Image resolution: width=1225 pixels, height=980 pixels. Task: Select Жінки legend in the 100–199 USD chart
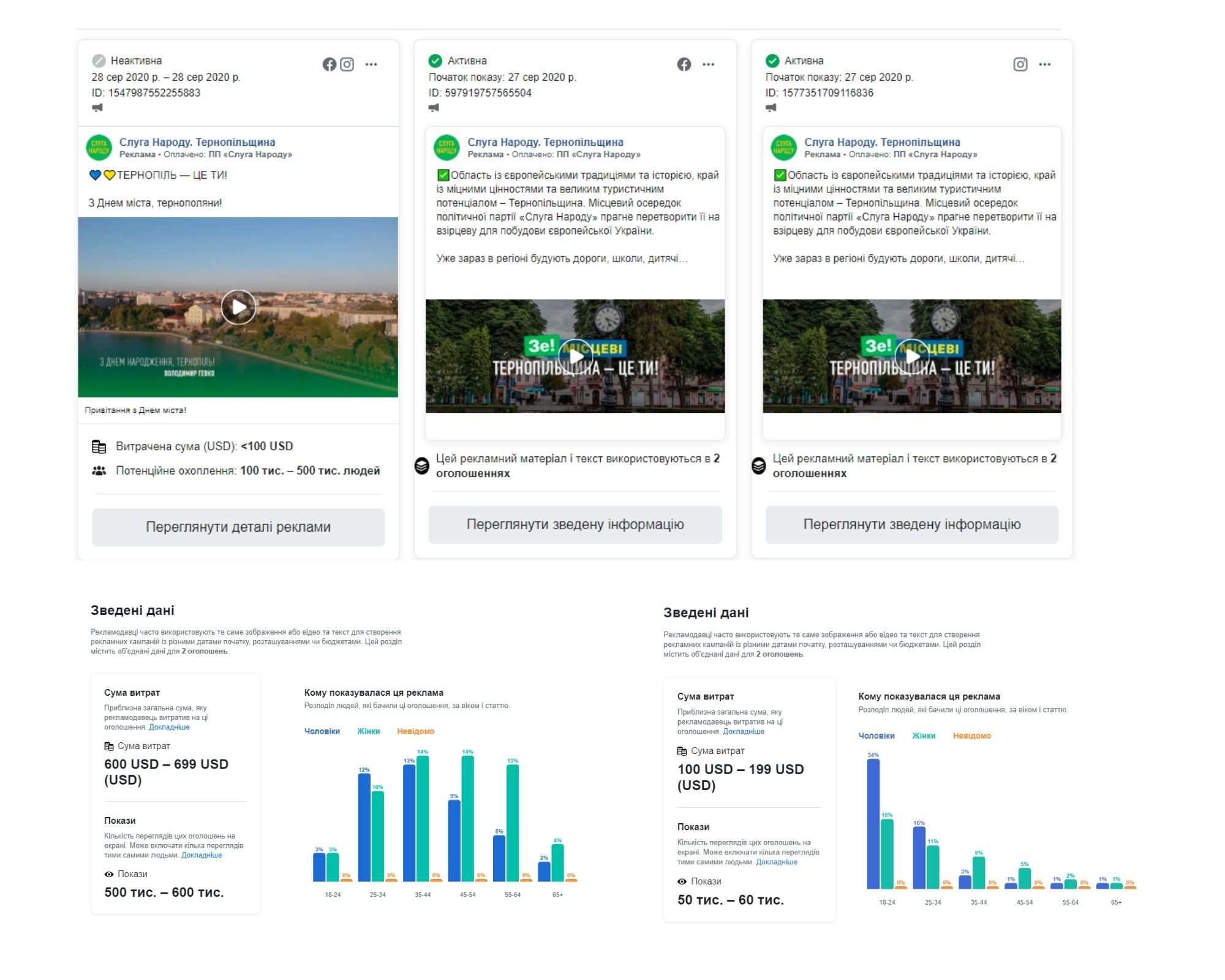click(x=924, y=736)
